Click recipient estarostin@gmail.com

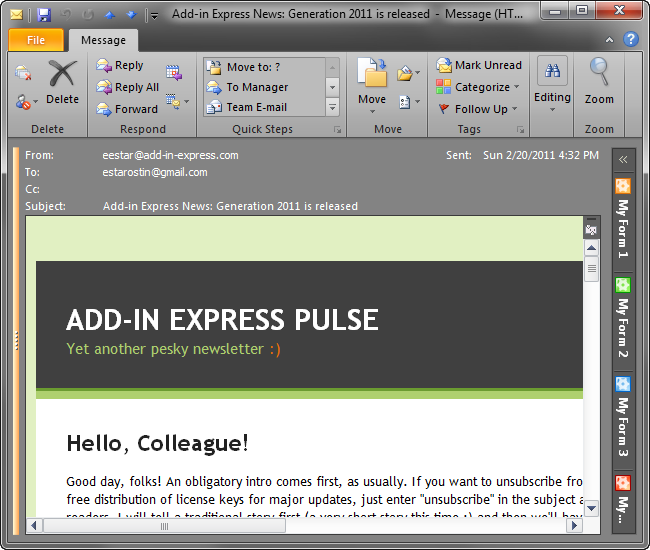coord(155,172)
